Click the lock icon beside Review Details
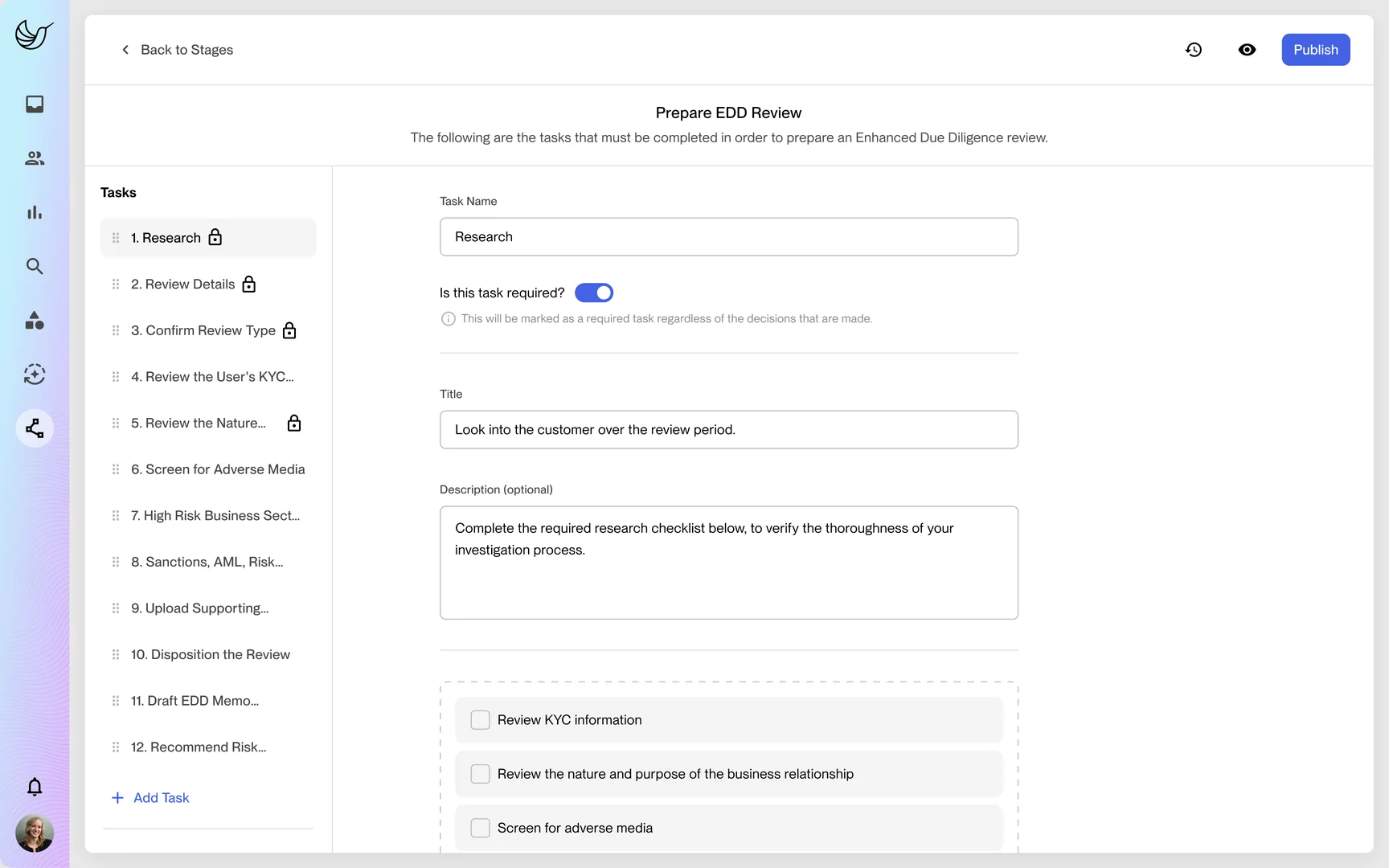The width and height of the screenshot is (1389, 868). click(249, 284)
